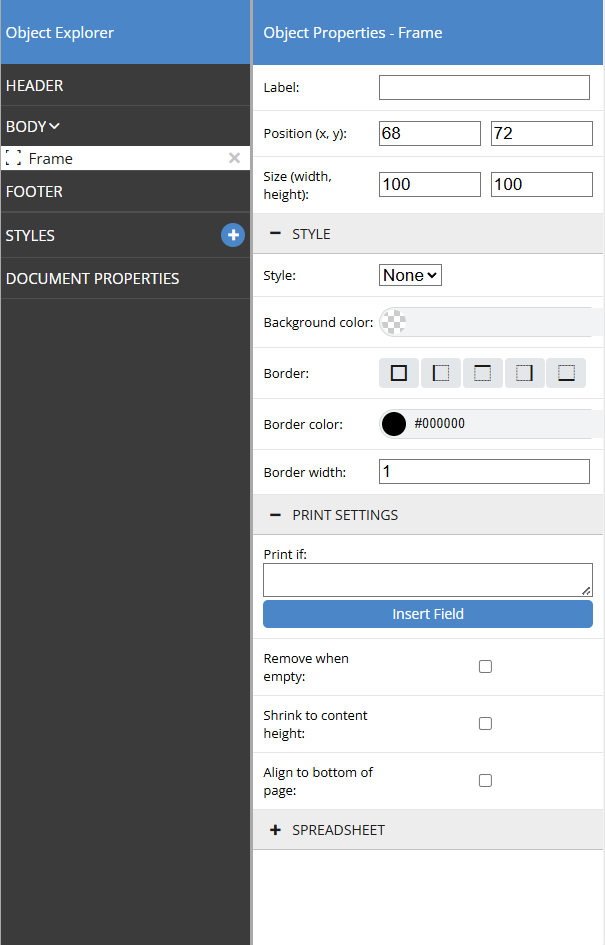Click the Insert Field button
The image size is (605, 945).
click(428, 614)
